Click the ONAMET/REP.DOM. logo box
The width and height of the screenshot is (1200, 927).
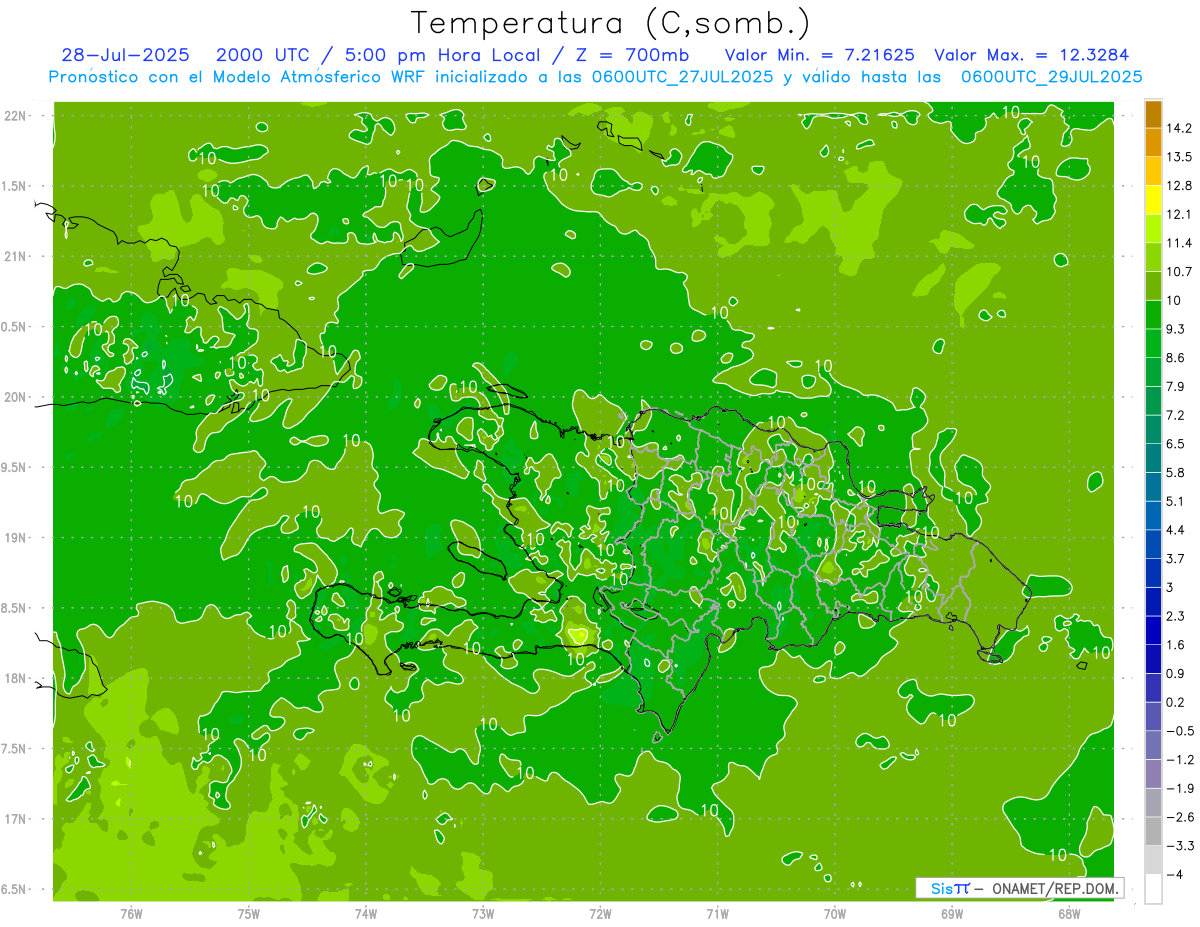(x=1020, y=888)
